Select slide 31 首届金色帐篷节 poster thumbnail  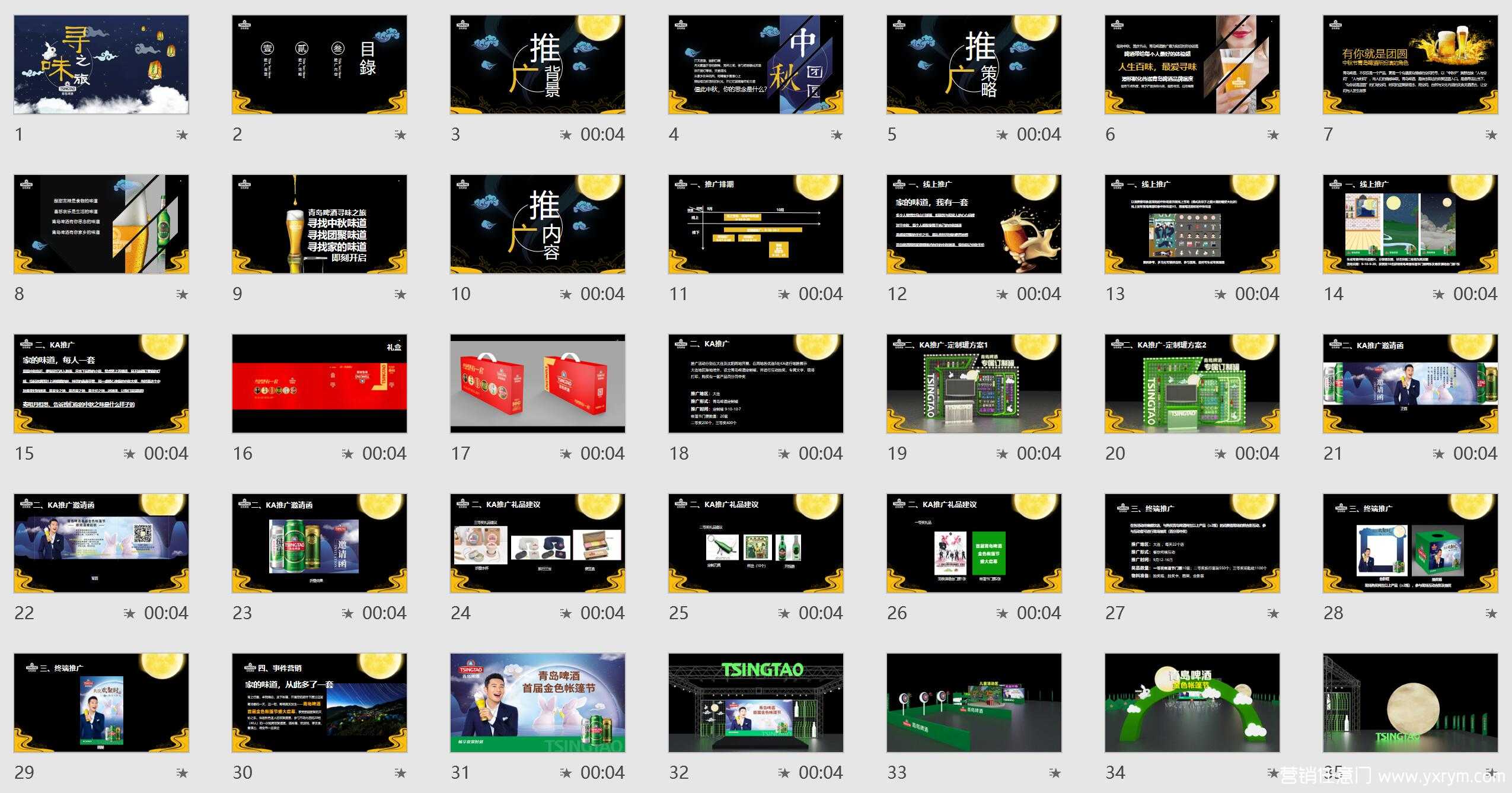click(x=538, y=703)
